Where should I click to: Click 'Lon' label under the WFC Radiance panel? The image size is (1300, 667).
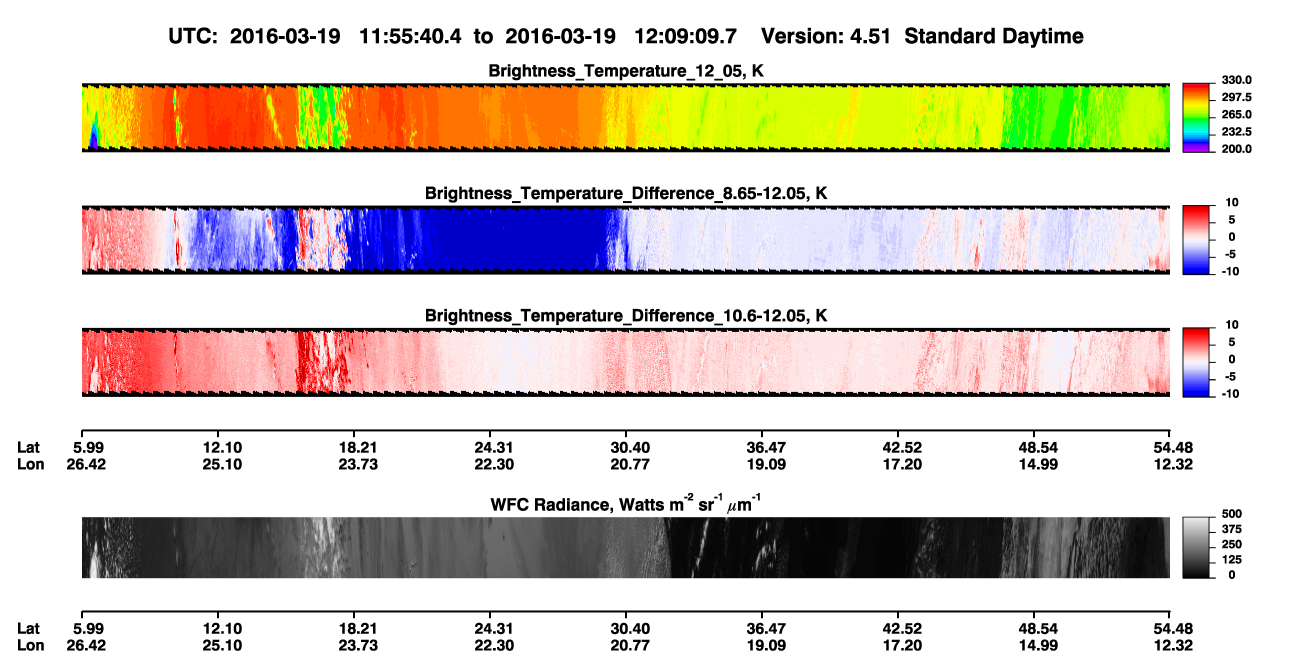point(31,646)
